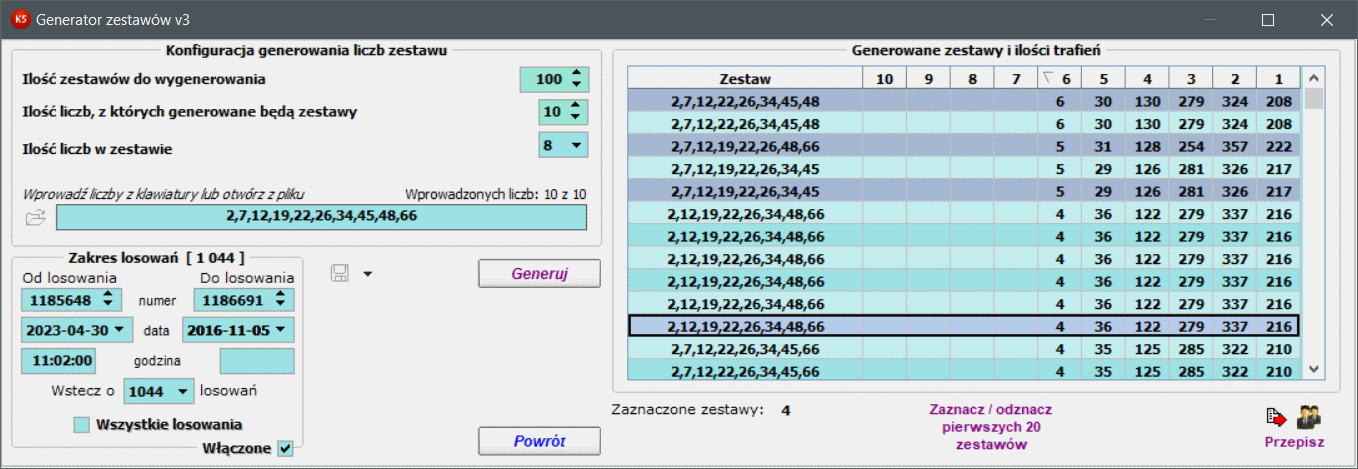Click the floppy disk save icon
The width and height of the screenshot is (1358, 469).
[339, 273]
